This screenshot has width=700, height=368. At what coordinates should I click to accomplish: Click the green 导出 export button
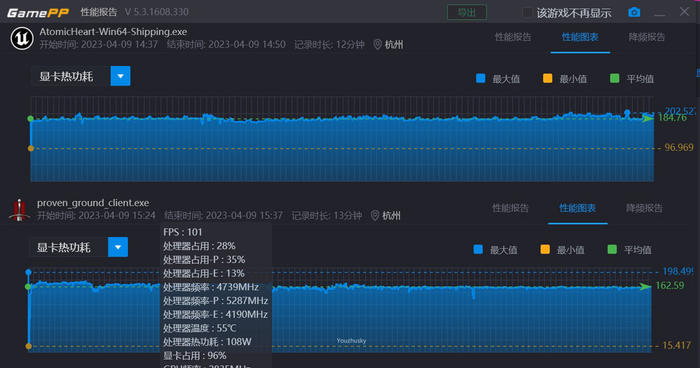pos(467,12)
